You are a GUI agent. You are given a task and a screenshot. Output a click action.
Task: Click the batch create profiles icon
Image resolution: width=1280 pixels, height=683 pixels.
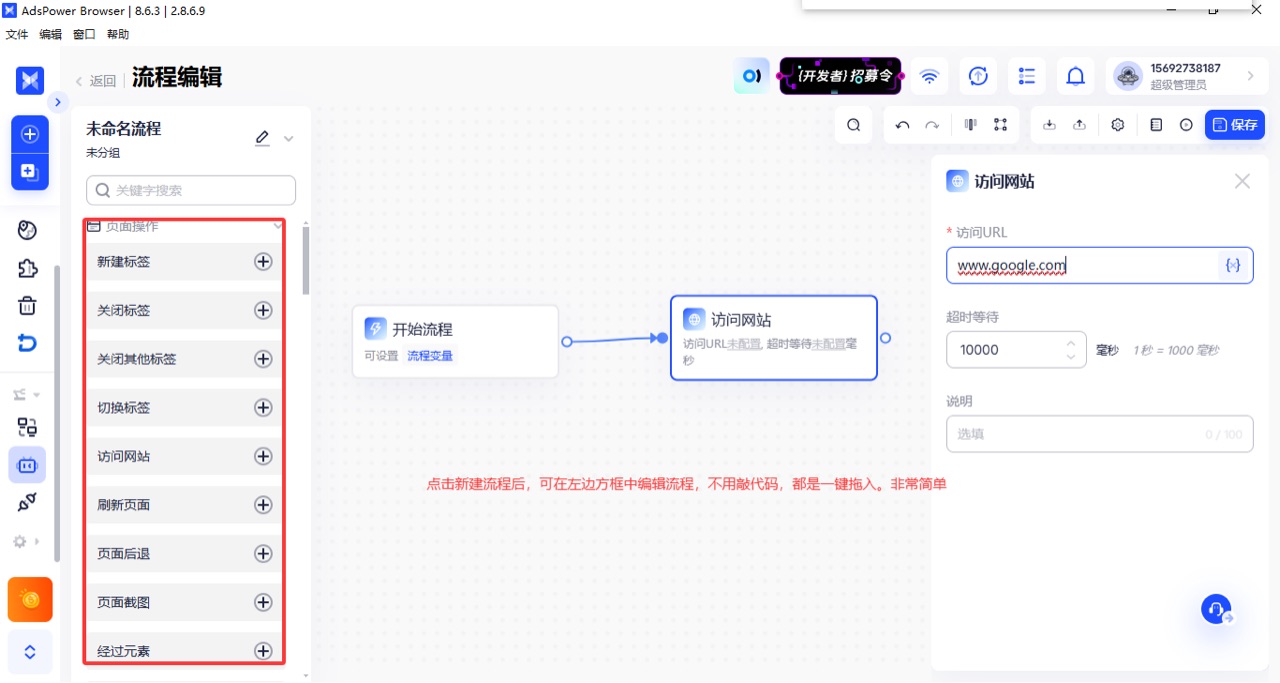[x=30, y=171]
